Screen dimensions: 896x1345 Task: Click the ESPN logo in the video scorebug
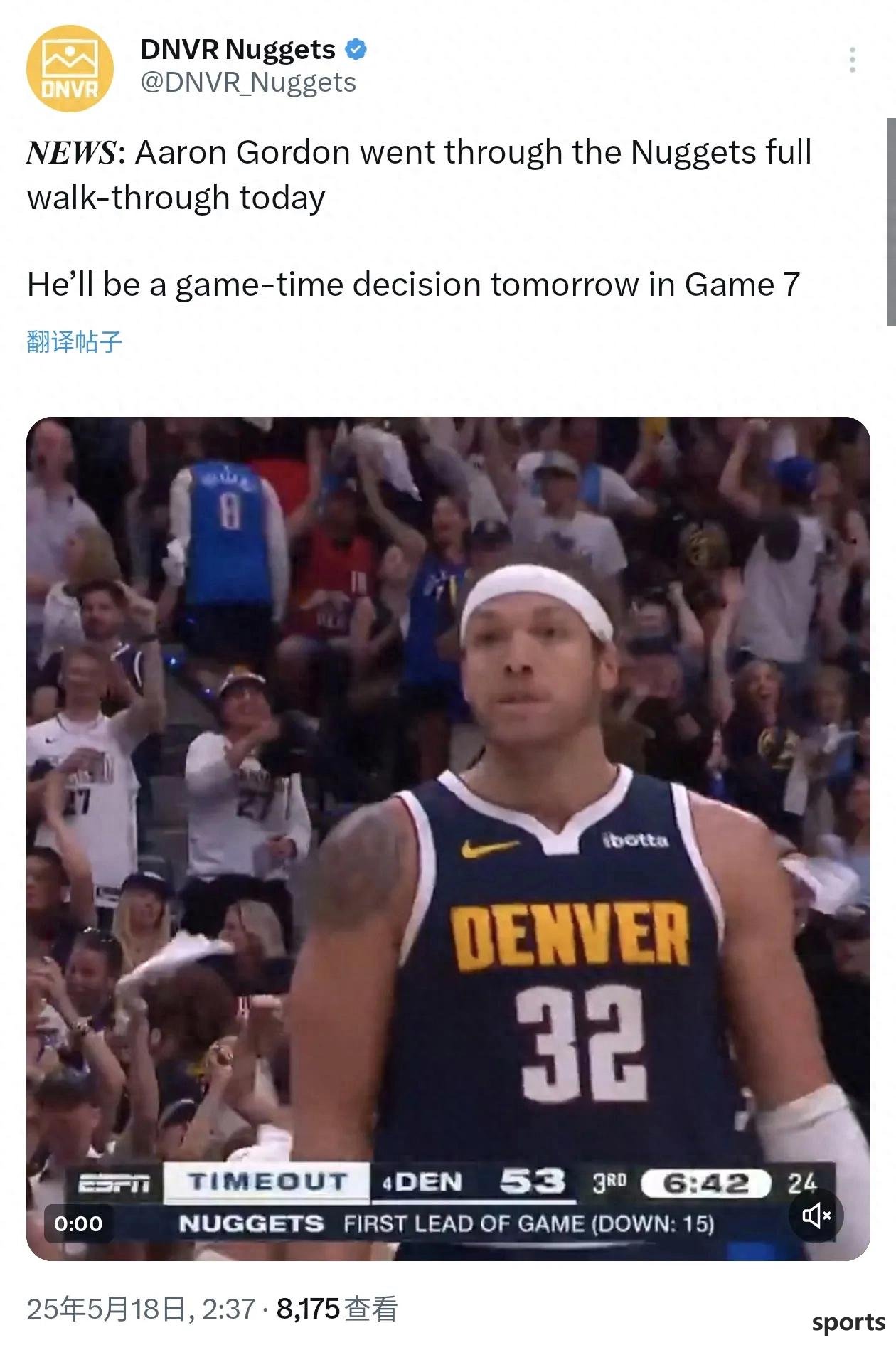[114, 1183]
